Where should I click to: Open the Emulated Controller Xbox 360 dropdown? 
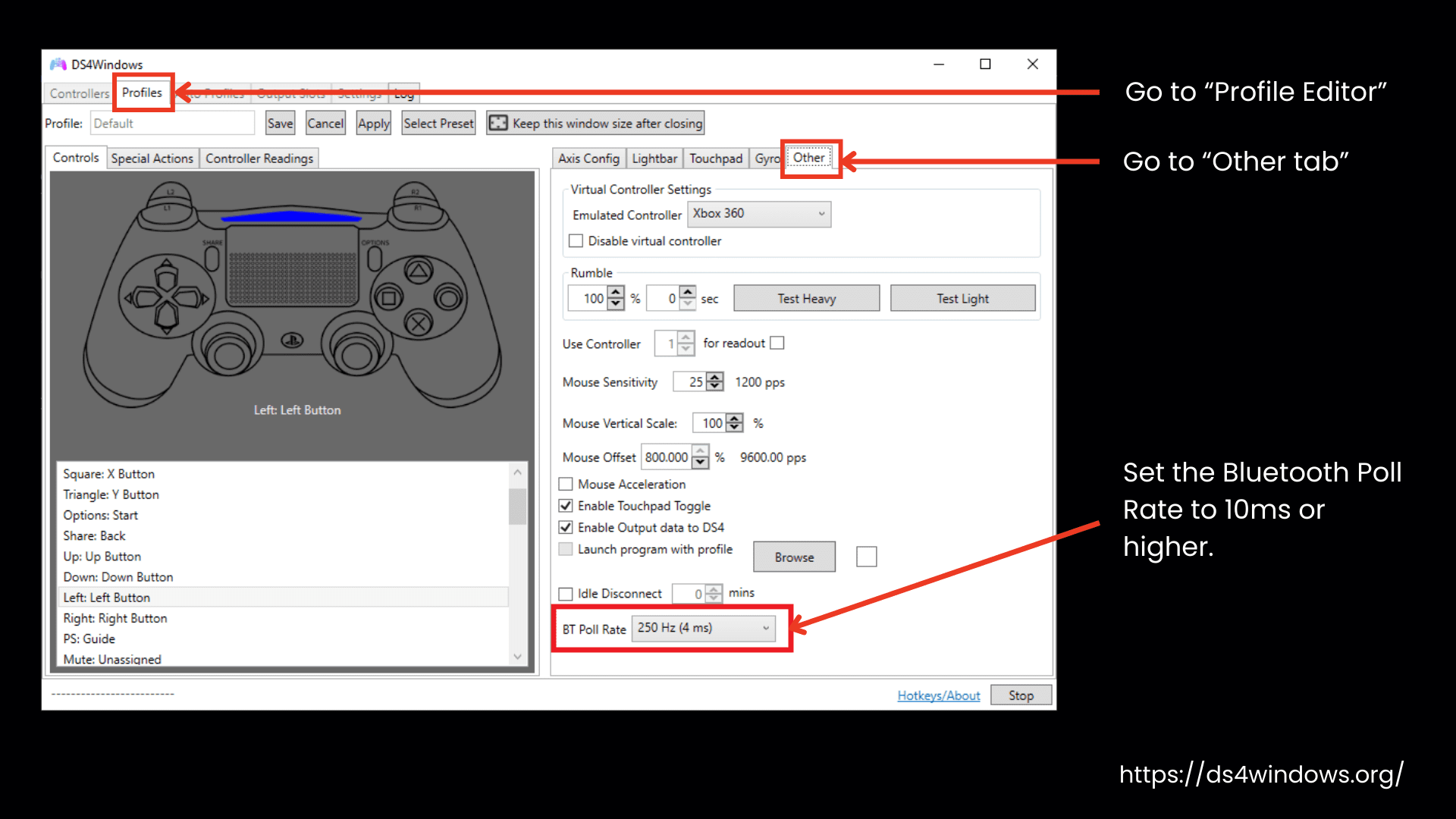point(759,214)
